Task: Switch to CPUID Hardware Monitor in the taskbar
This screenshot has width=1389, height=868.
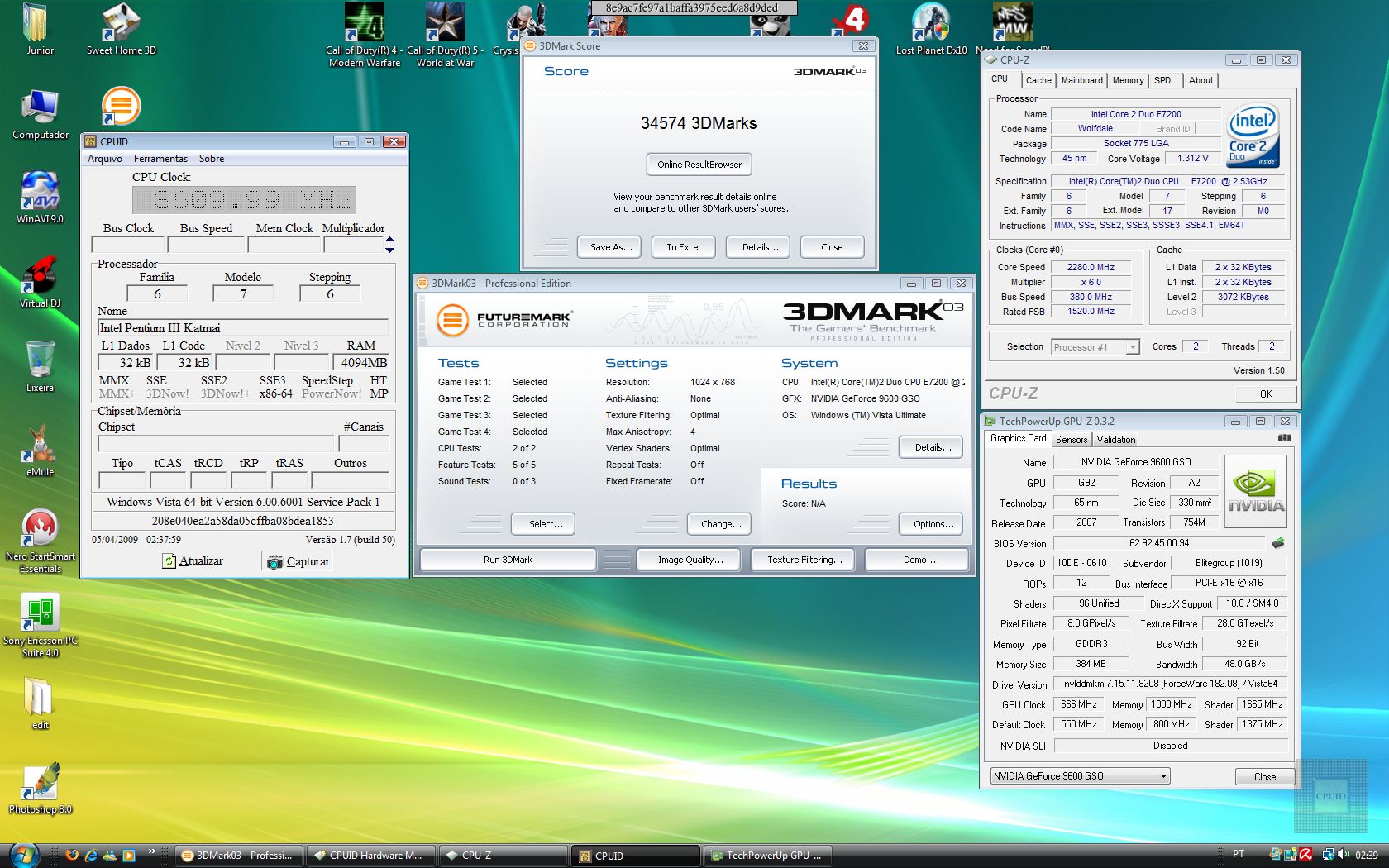Action: pyautogui.click(x=370, y=856)
